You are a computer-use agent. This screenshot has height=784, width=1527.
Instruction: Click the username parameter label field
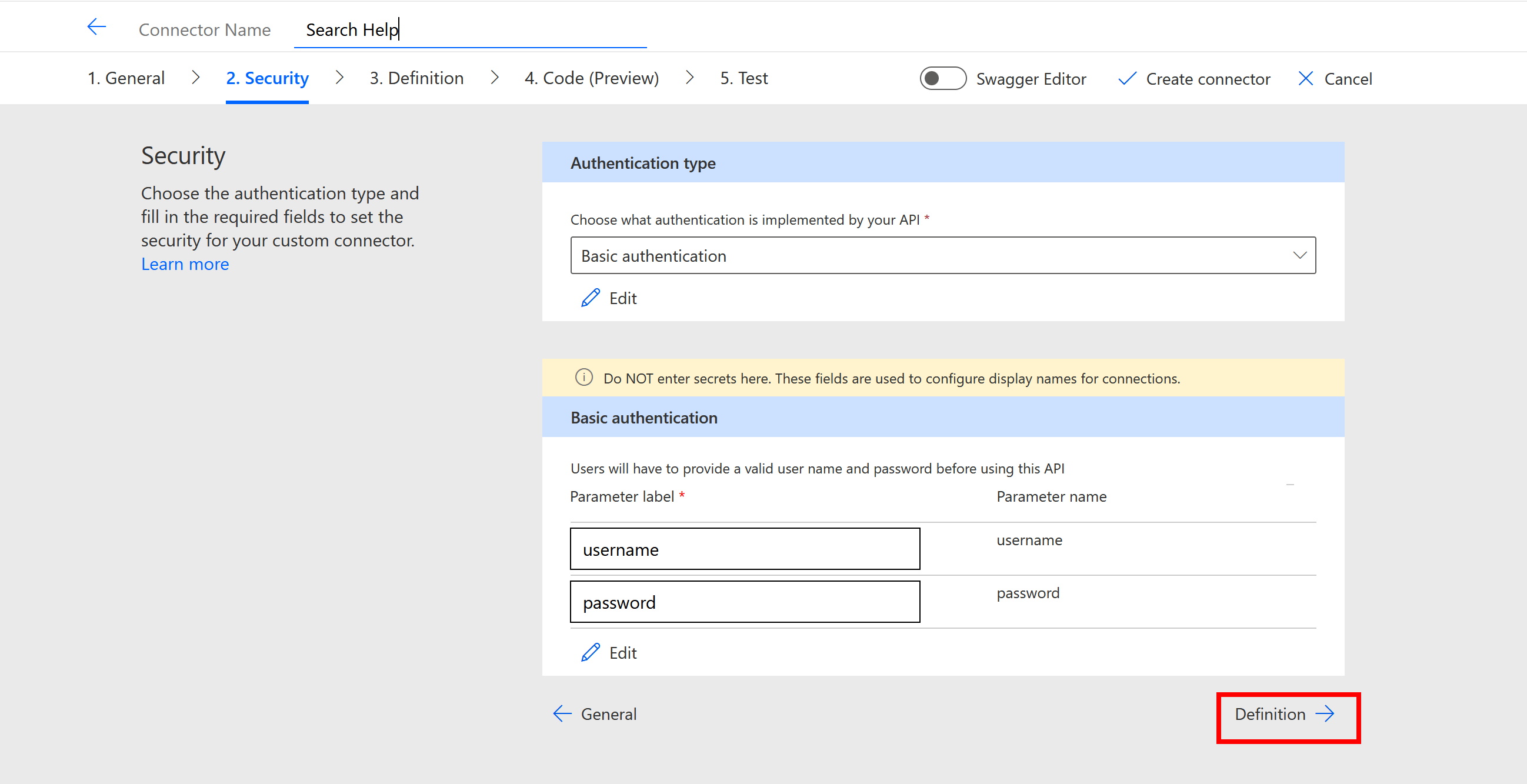745,549
